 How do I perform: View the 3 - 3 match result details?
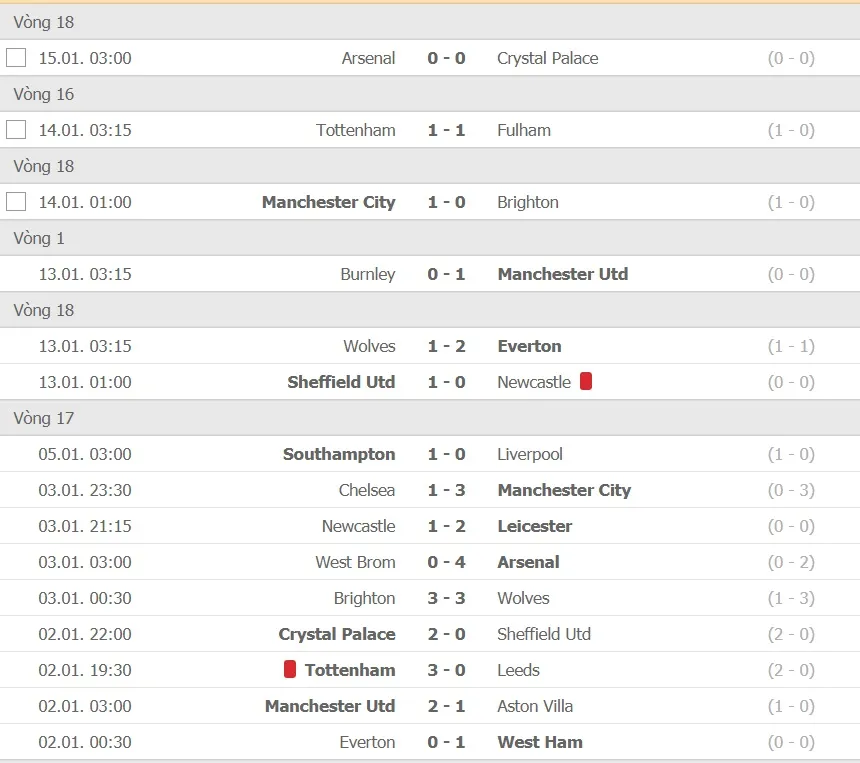446,598
